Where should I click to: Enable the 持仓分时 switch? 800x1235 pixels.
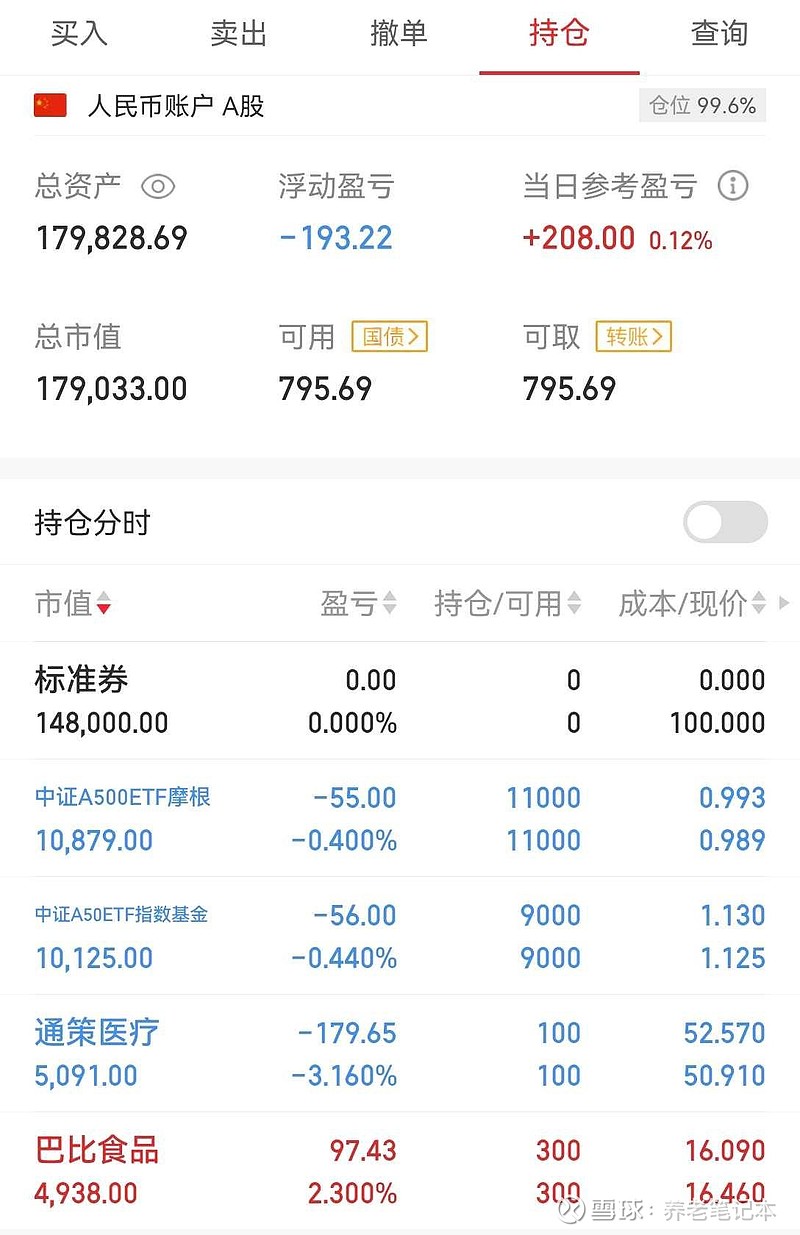(x=725, y=522)
